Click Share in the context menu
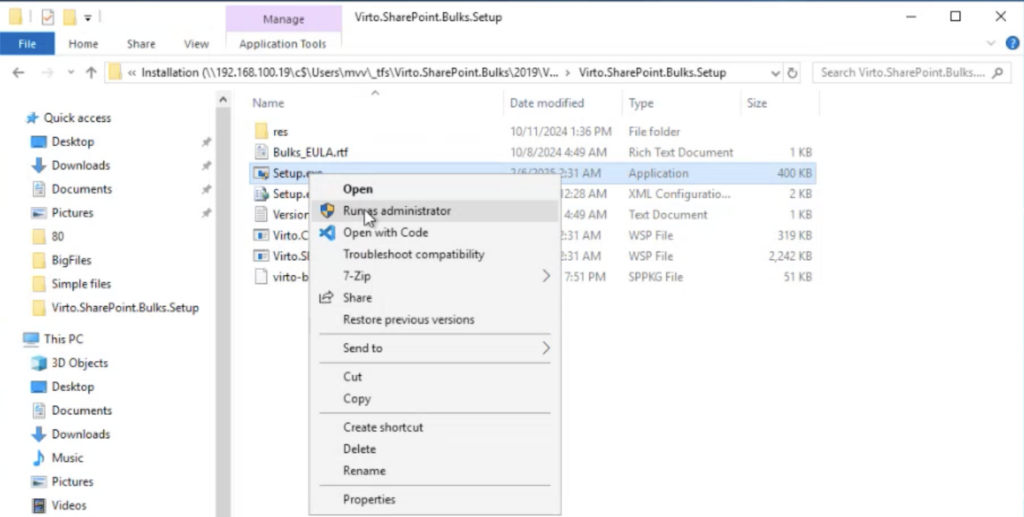Image resolution: width=1024 pixels, height=517 pixels. pos(434,298)
